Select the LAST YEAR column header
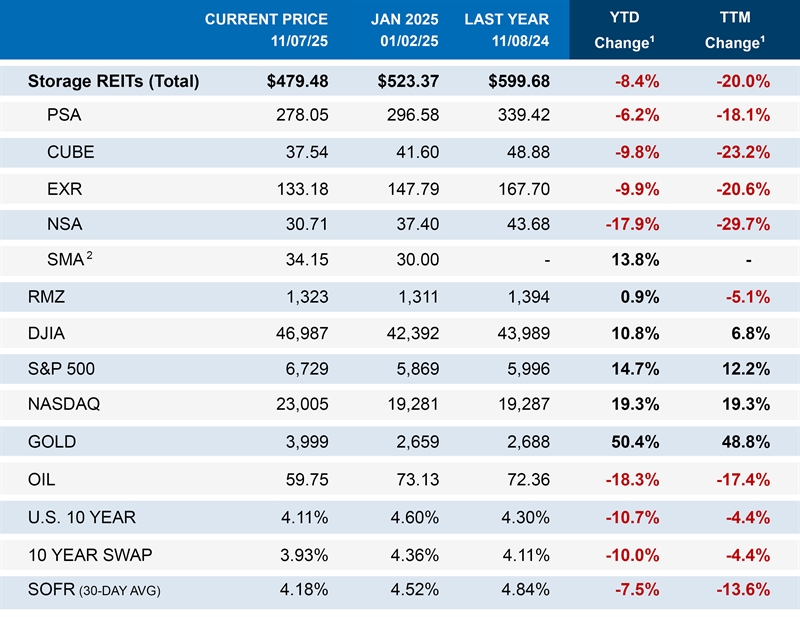Screen dimensions: 800x617 coord(506,30)
